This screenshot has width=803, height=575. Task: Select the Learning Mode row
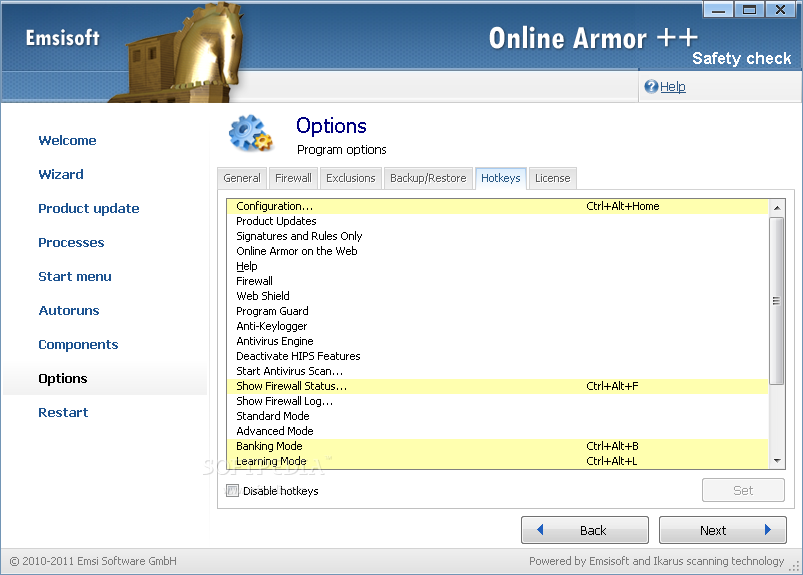click(x=497, y=461)
